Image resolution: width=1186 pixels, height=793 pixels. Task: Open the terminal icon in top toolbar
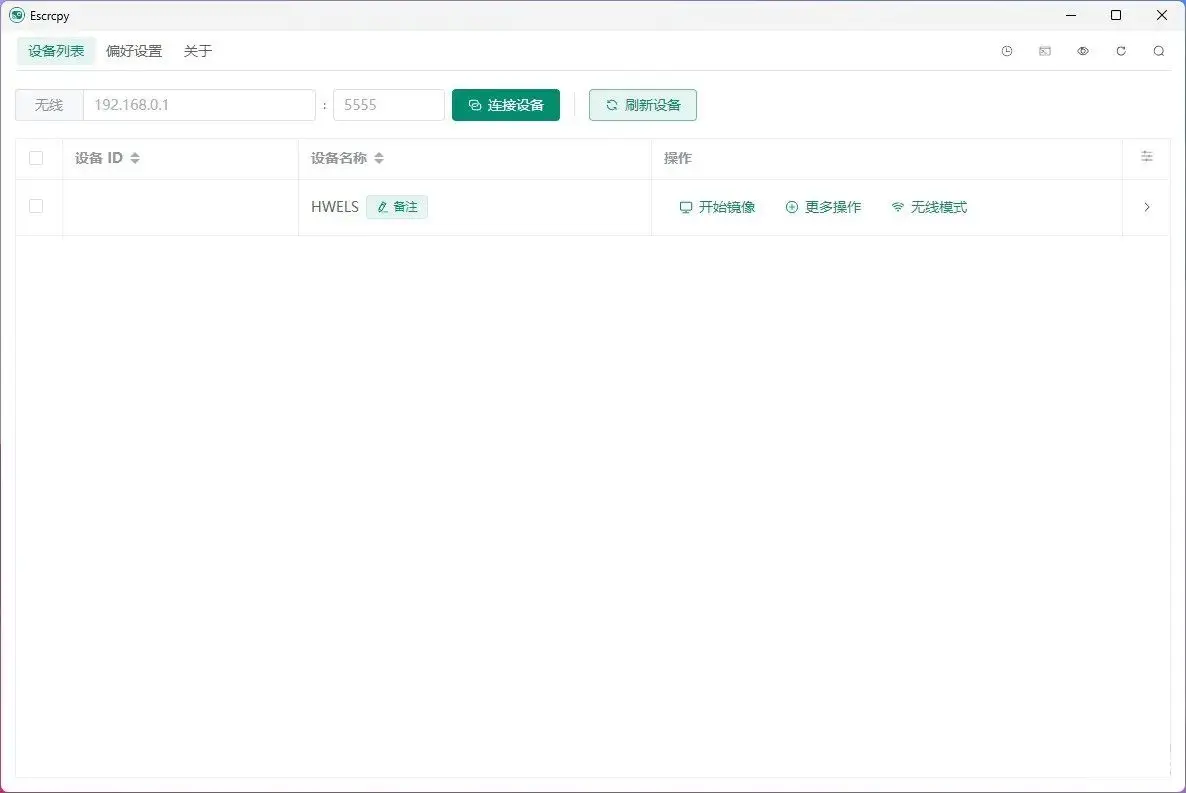tap(1045, 51)
